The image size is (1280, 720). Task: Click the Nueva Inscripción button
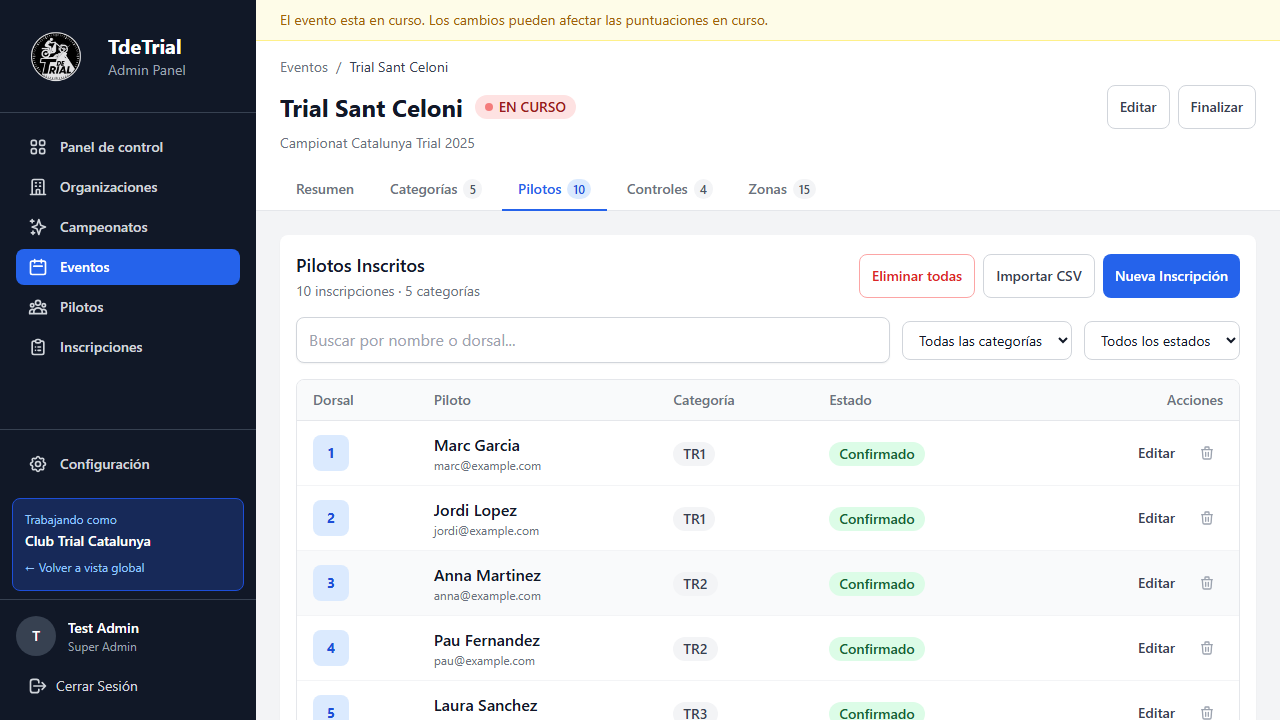[1171, 276]
